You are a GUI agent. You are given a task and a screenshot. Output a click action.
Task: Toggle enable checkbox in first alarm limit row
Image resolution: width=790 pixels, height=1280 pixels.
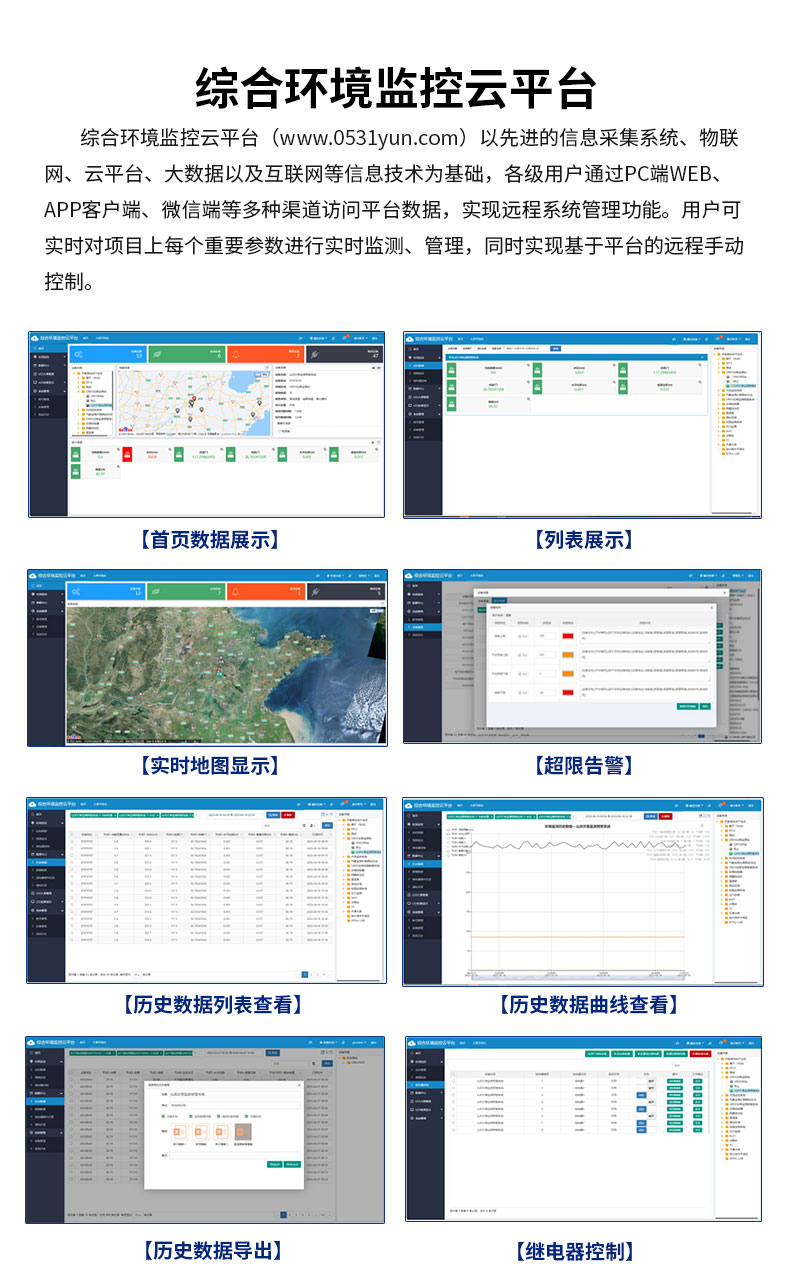(521, 636)
